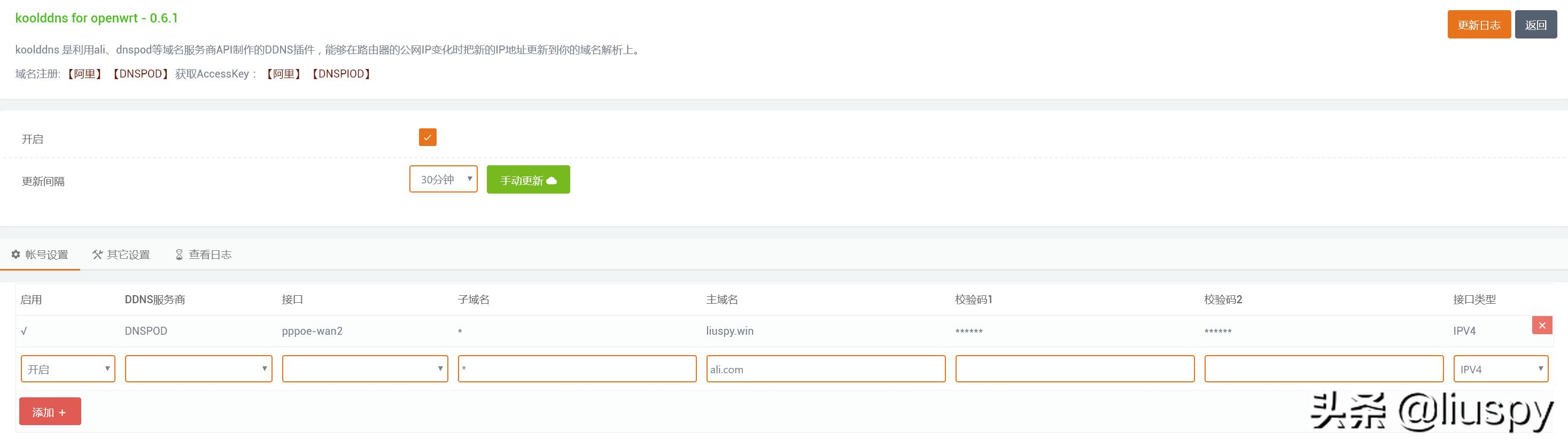Viewport: 1568px width, 446px height.
Task: Toggle the 开启 checkbox
Action: coord(428,137)
